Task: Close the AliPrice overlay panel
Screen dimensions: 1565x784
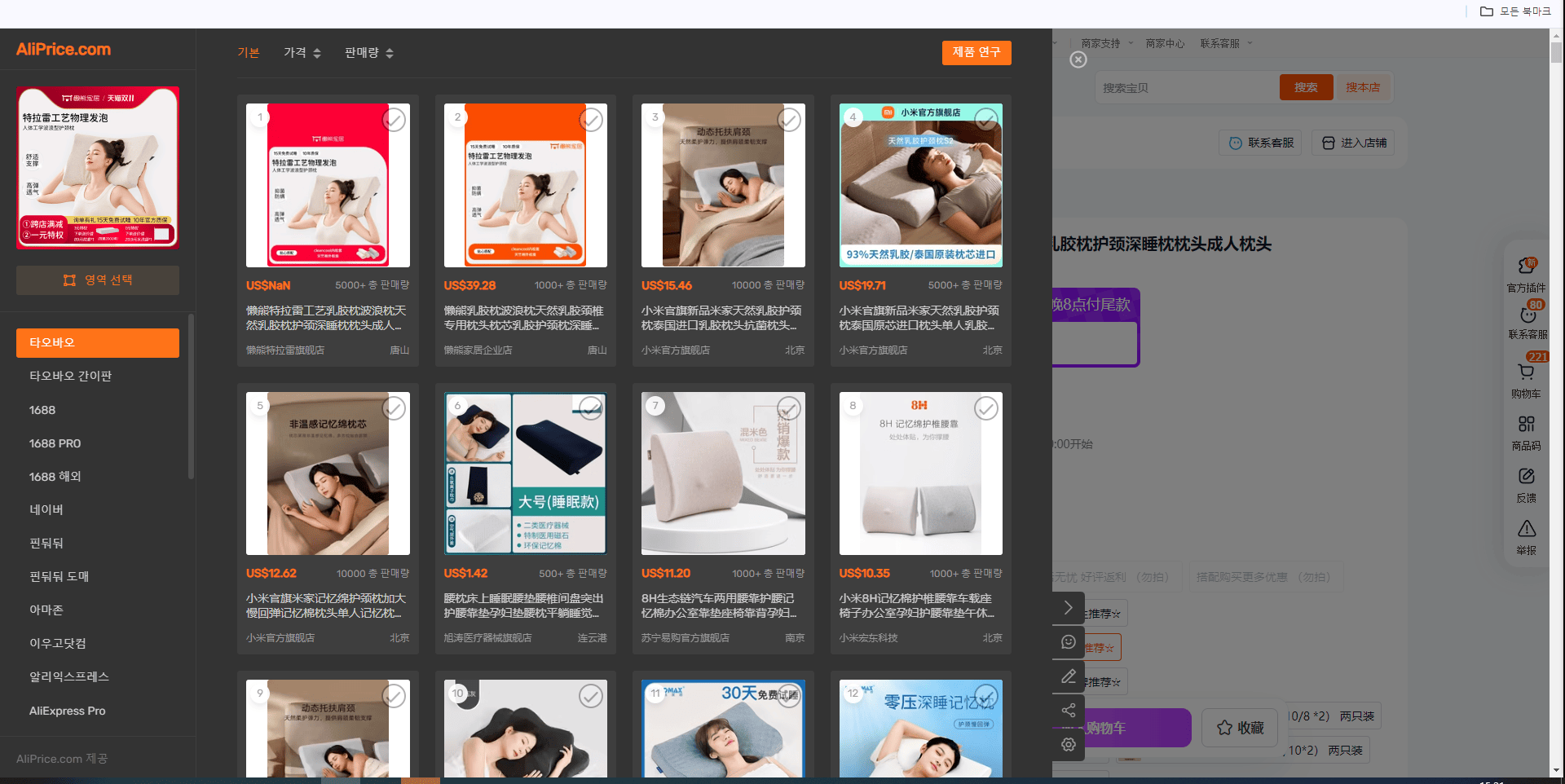Action: click(x=1078, y=59)
